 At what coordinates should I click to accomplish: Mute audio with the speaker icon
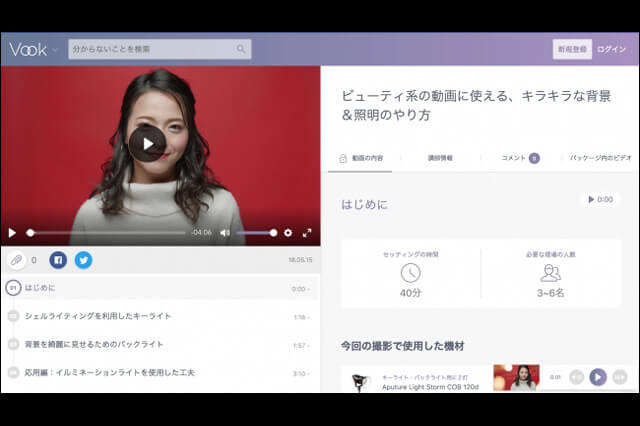(x=224, y=233)
